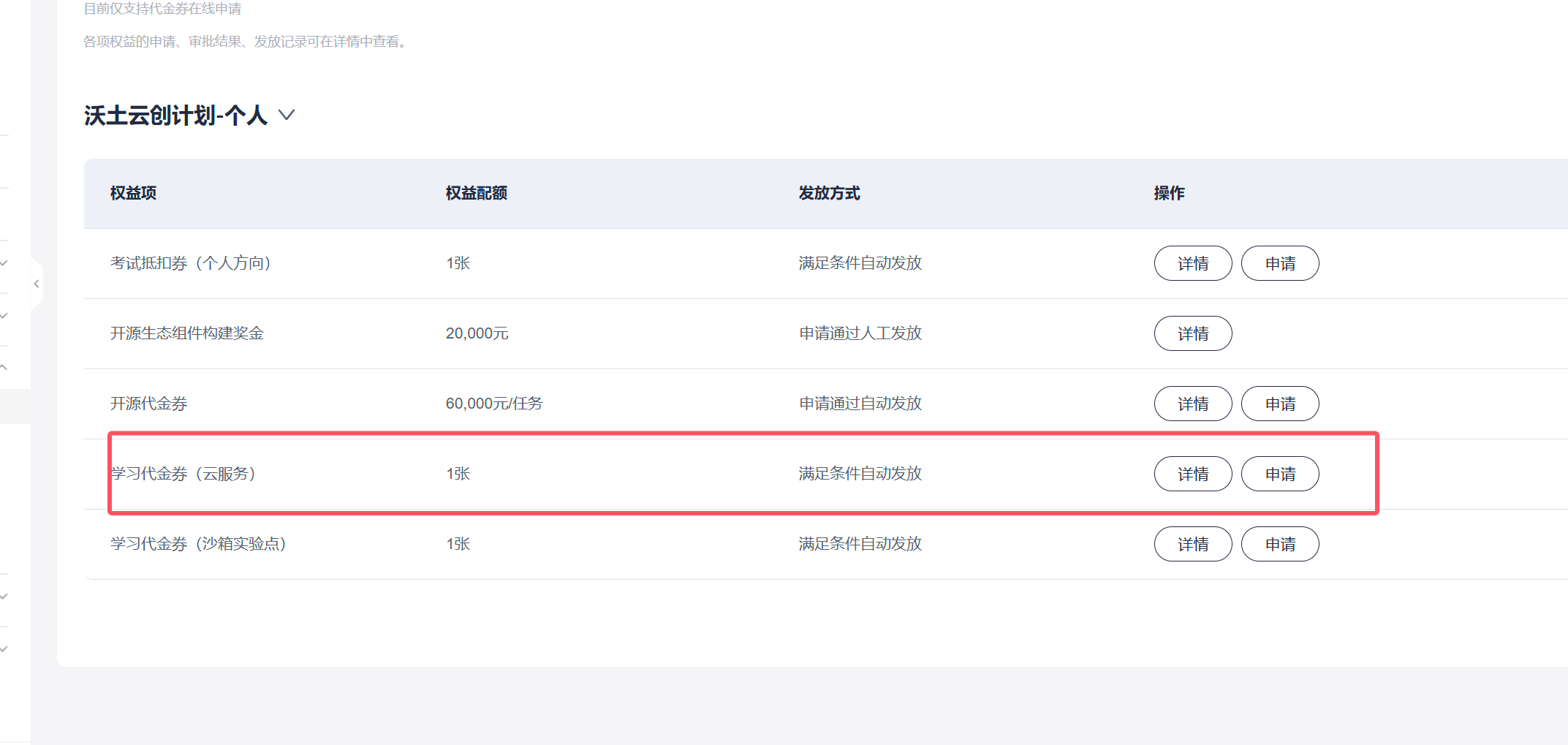Click the 权益配额 column header
This screenshot has height=745, width=1568.
pyautogui.click(x=476, y=193)
